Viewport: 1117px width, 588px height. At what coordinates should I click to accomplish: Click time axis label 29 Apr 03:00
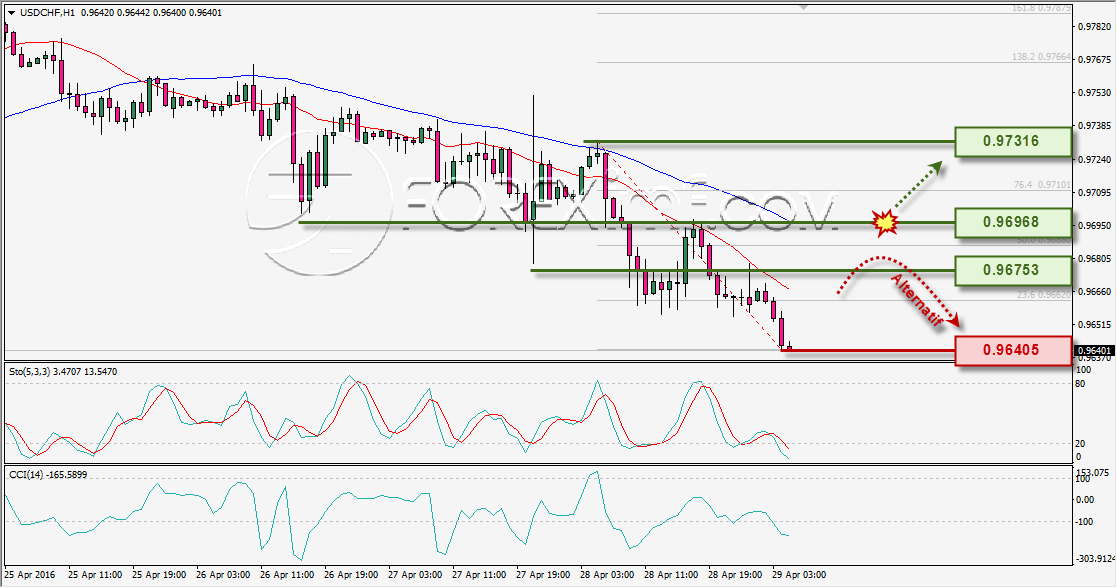pyautogui.click(x=799, y=574)
